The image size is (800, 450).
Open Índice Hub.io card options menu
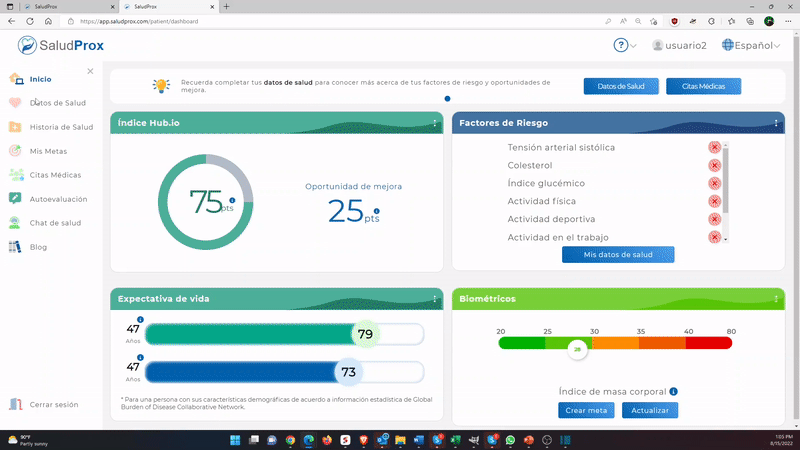435,123
